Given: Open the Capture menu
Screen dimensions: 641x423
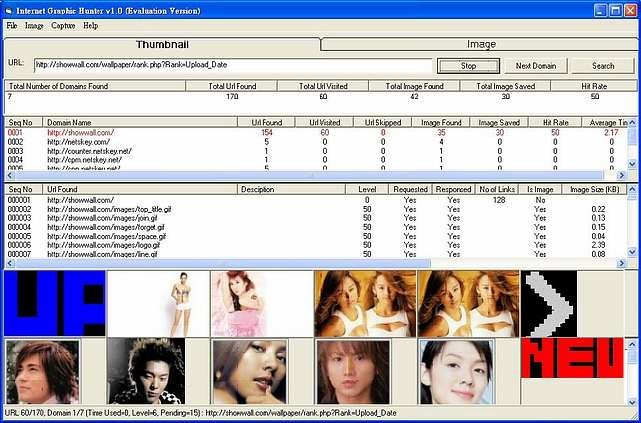Looking at the screenshot, I should (63, 26).
